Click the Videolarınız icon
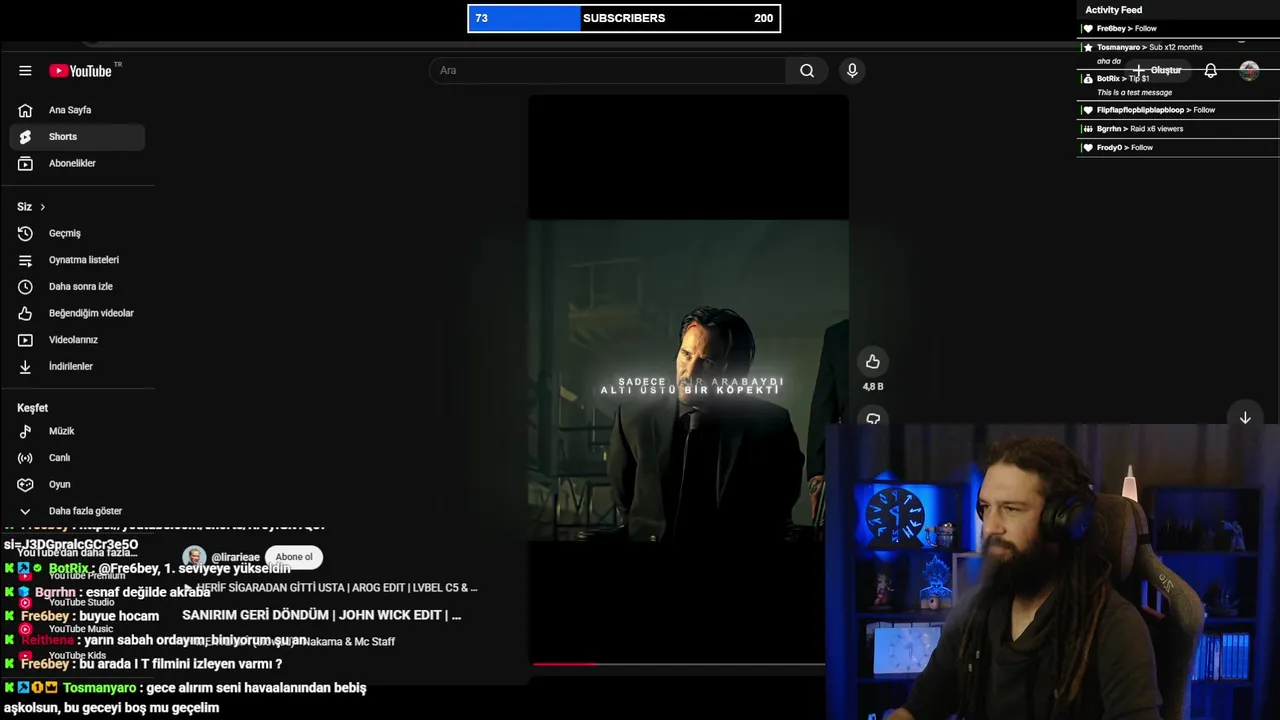Image resolution: width=1280 pixels, height=720 pixels. pos(26,340)
